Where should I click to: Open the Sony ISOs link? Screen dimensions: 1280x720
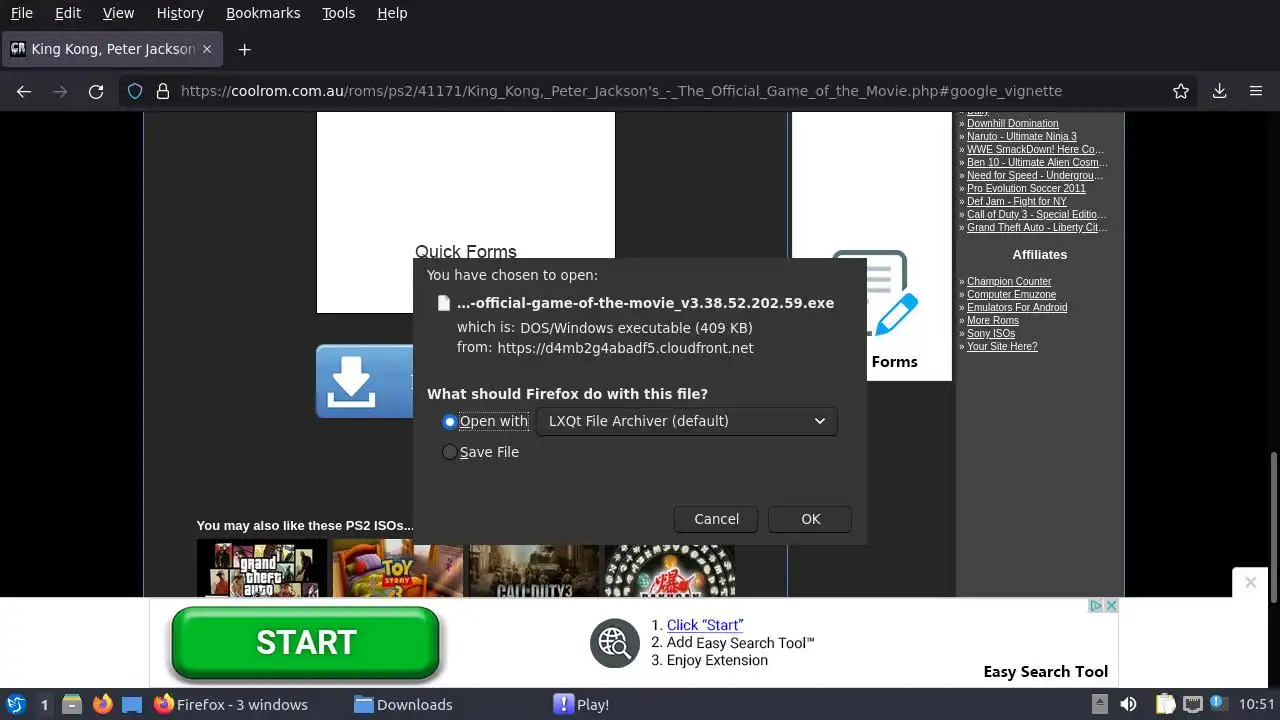(991, 333)
